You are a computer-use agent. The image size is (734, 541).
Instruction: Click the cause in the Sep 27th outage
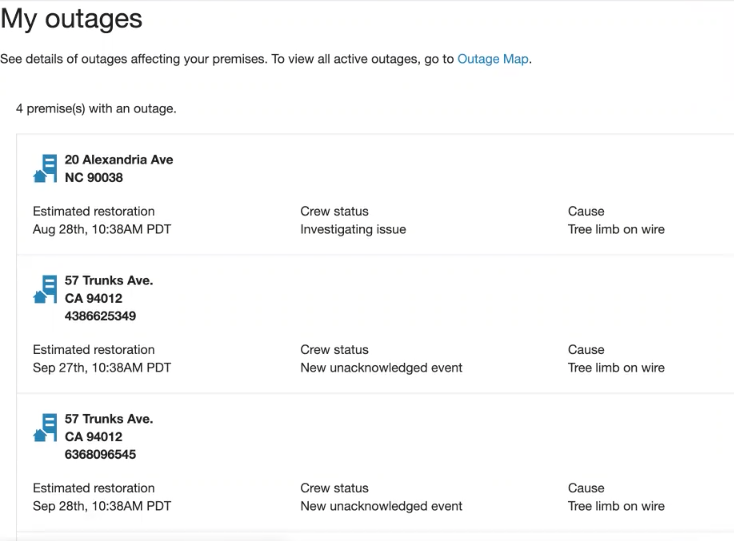click(x=616, y=367)
